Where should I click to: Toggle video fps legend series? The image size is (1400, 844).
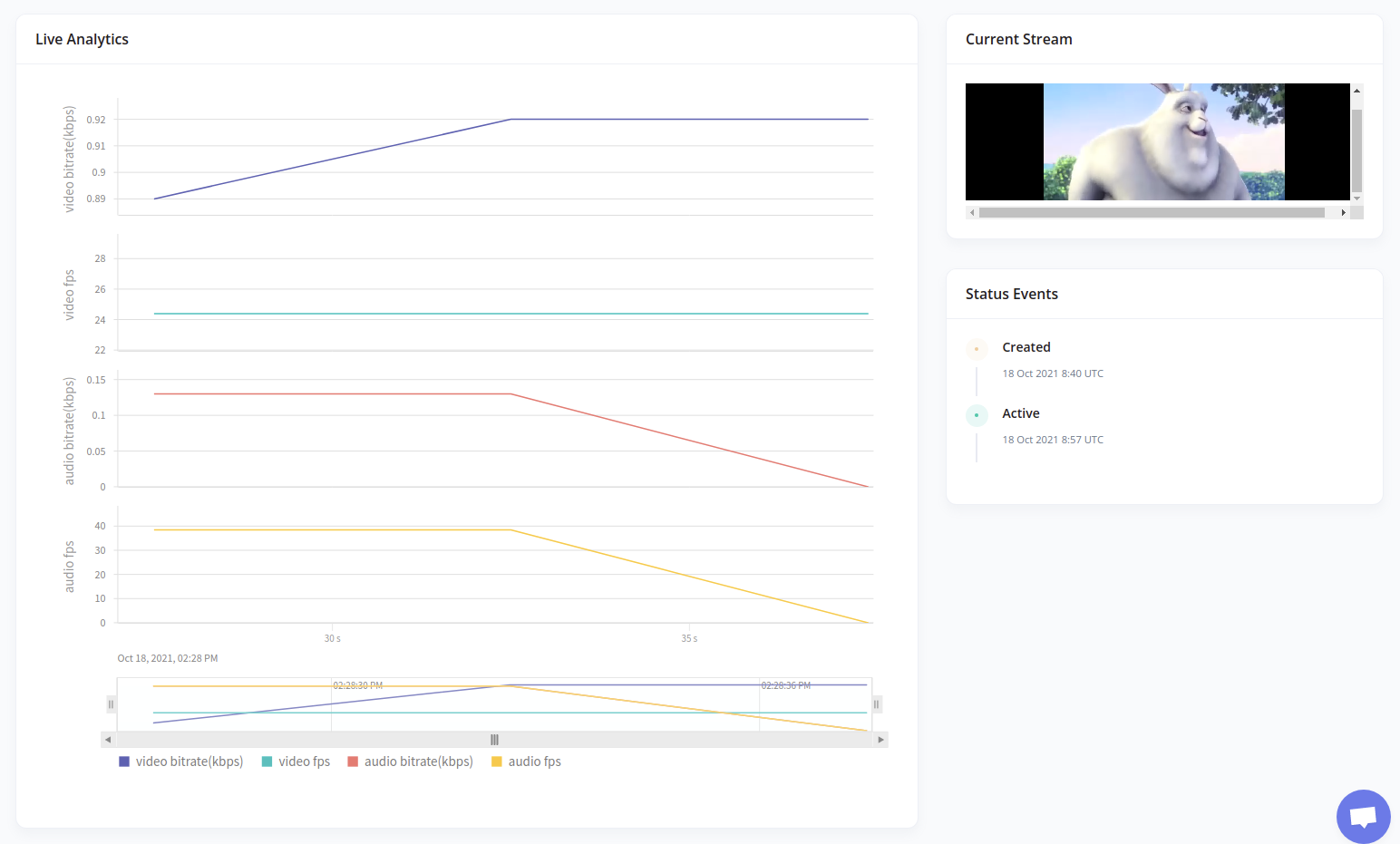(296, 762)
